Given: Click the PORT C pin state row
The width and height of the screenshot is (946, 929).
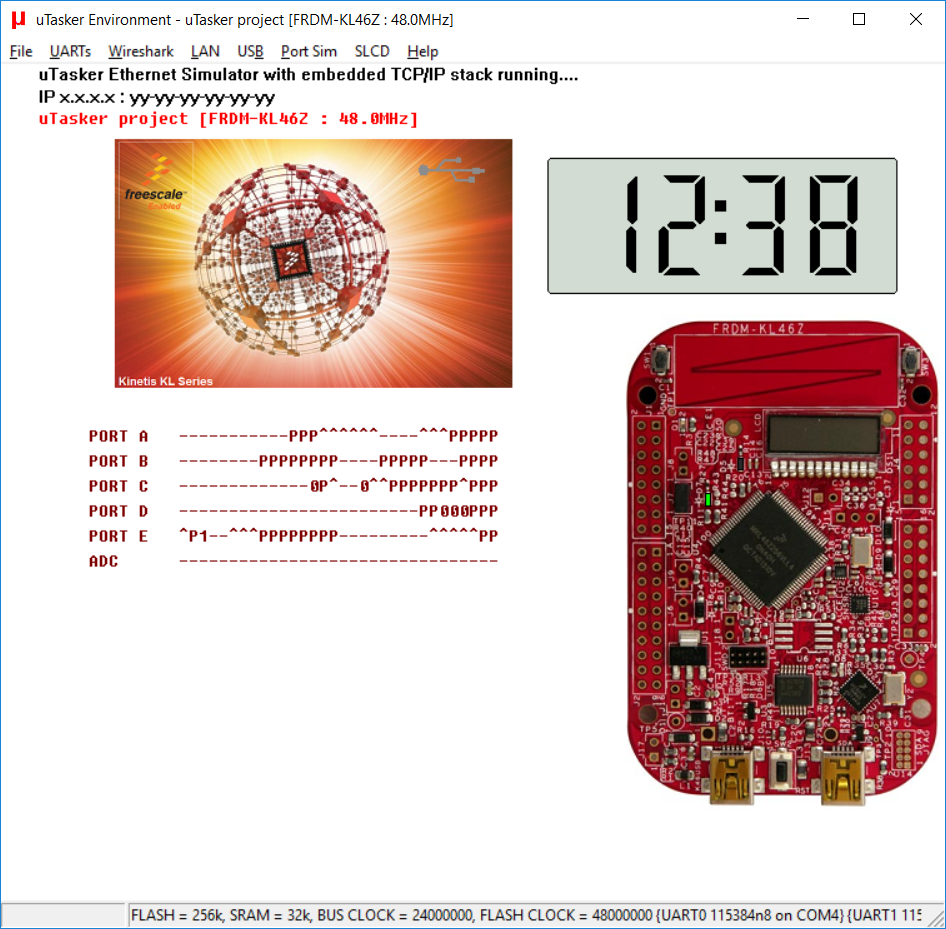Looking at the screenshot, I should coord(293,486).
